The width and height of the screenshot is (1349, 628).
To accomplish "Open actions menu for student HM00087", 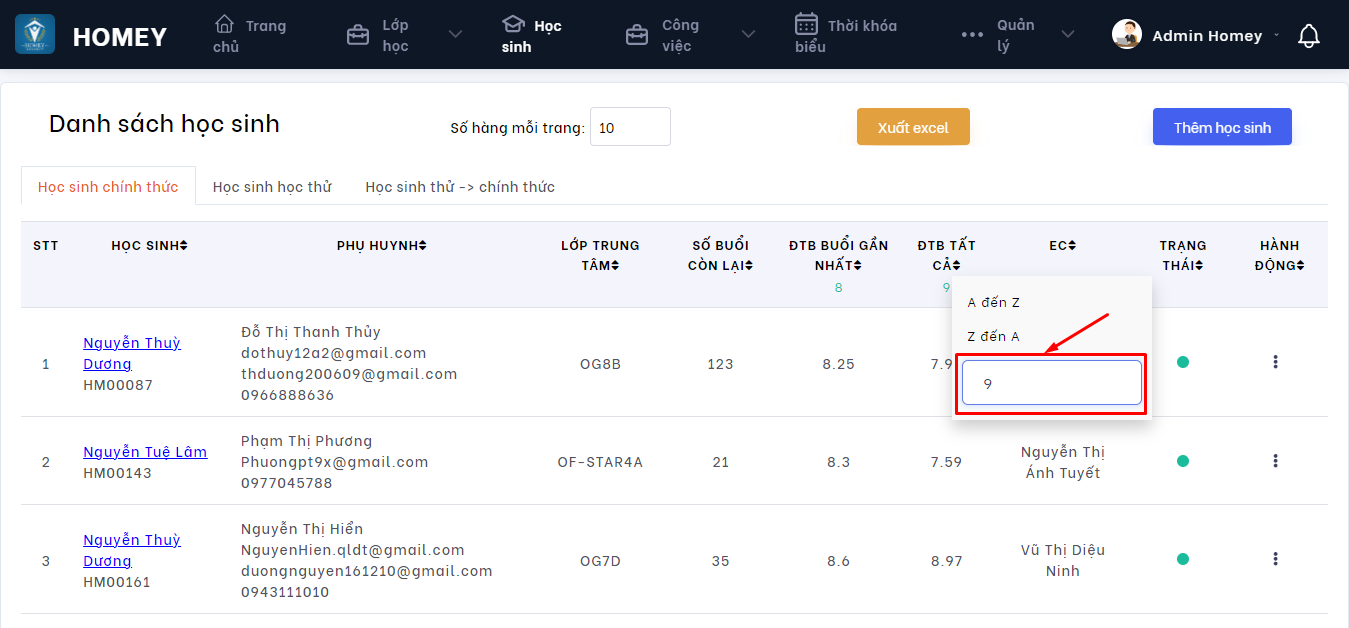I will pyautogui.click(x=1275, y=362).
